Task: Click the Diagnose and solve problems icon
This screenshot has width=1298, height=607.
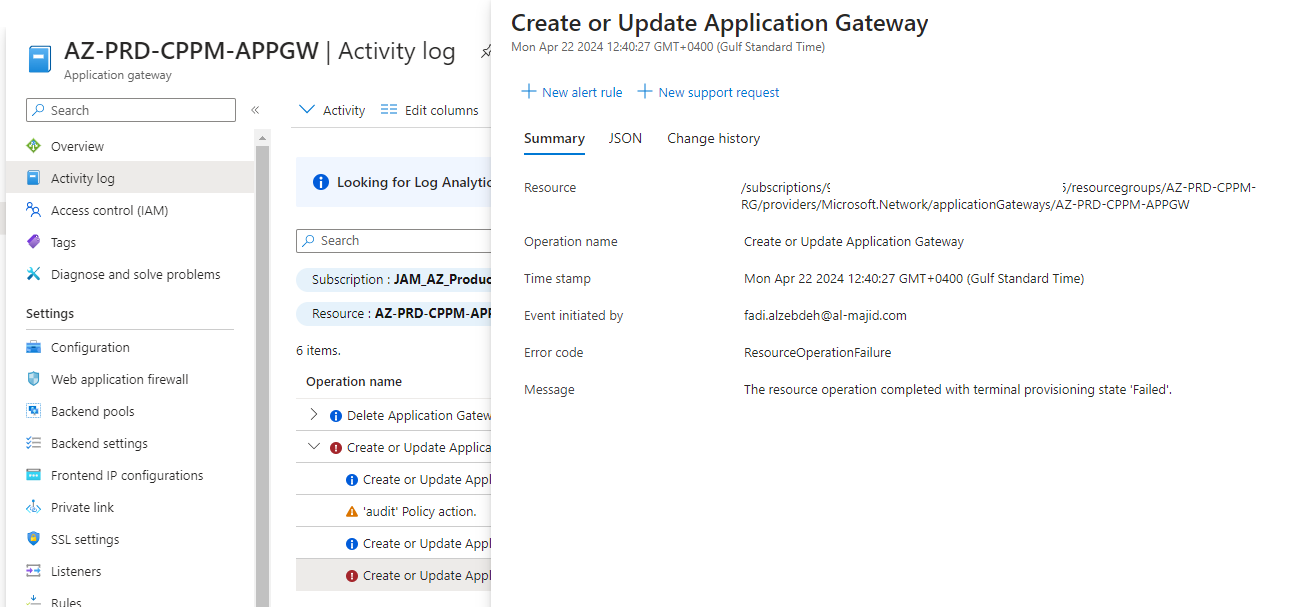Action: pyautogui.click(x=34, y=274)
